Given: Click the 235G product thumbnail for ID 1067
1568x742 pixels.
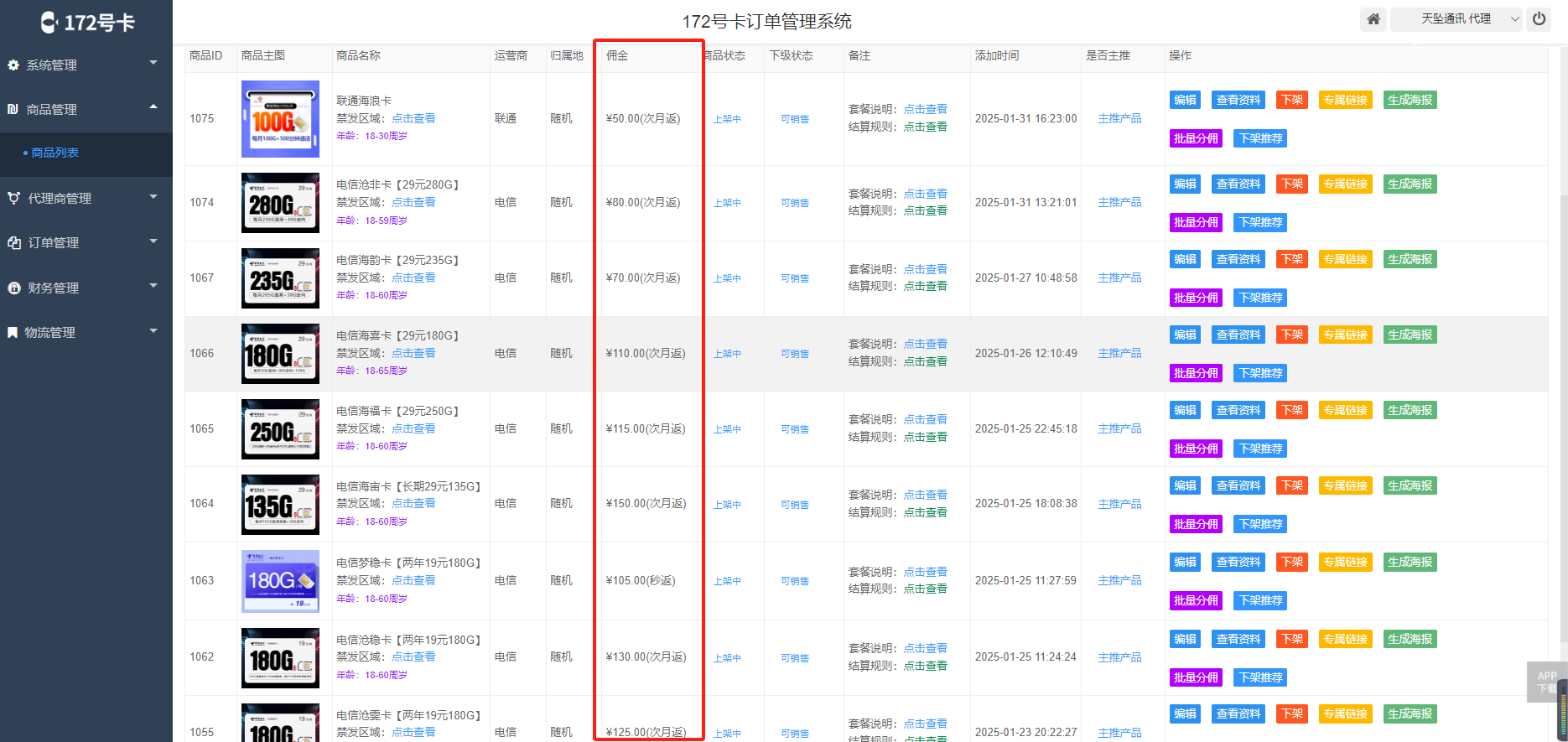Looking at the screenshot, I should [280, 278].
